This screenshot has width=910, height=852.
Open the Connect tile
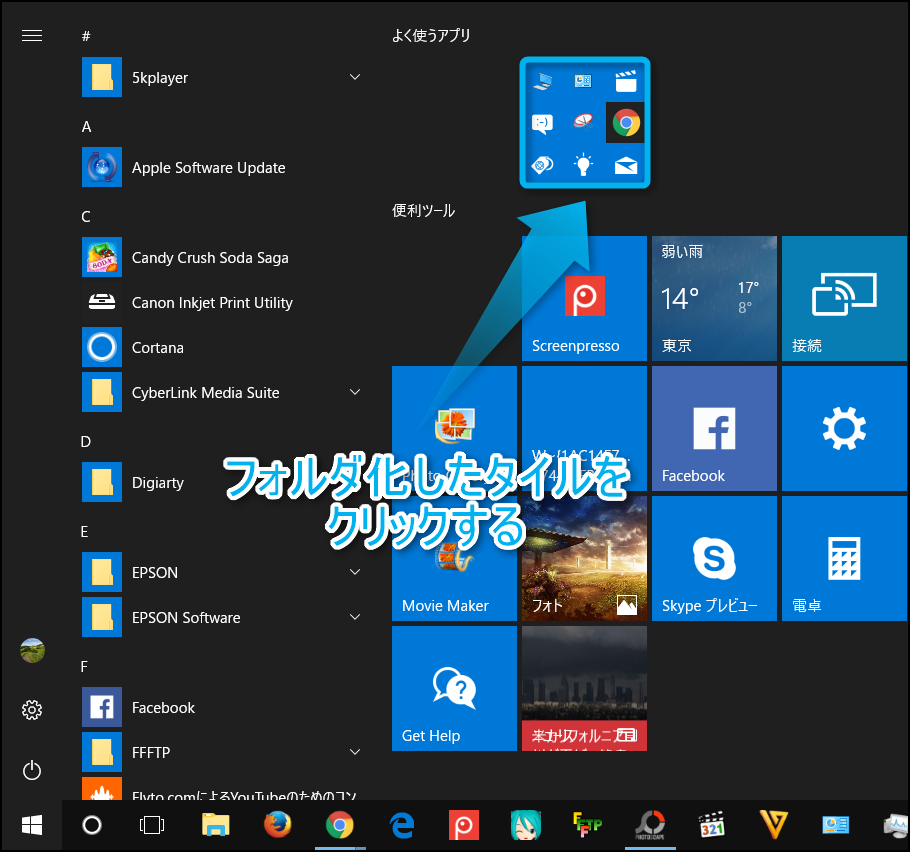(x=843, y=298)
